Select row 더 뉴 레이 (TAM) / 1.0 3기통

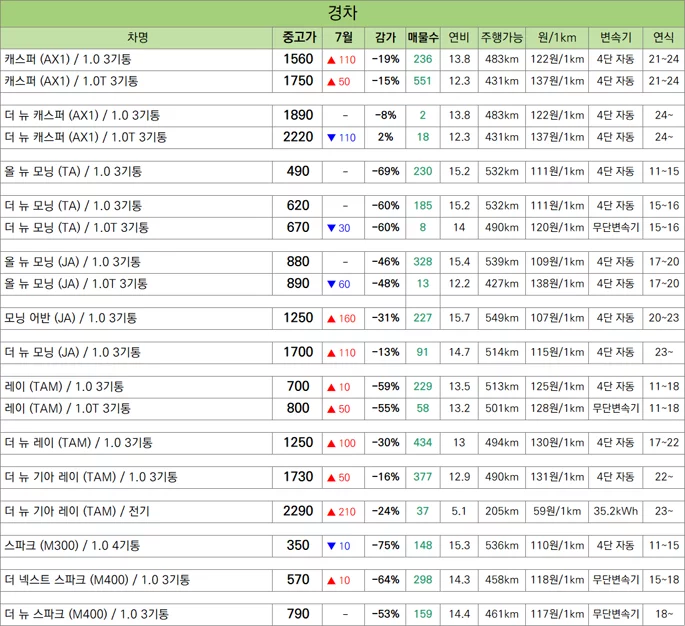point(342,443)
